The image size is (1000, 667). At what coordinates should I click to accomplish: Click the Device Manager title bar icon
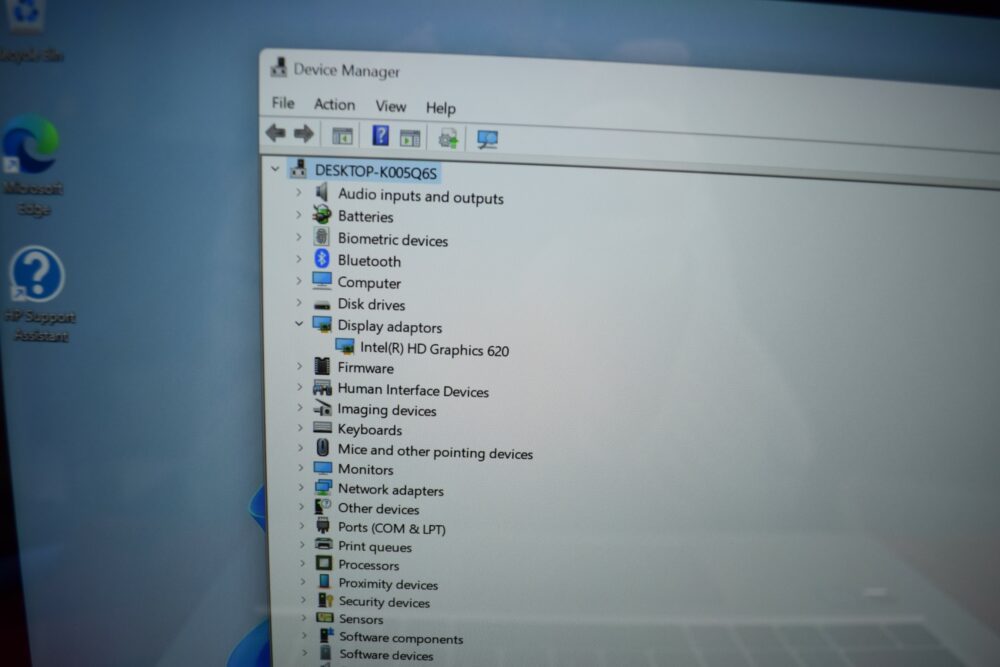(x=278, y=67)
